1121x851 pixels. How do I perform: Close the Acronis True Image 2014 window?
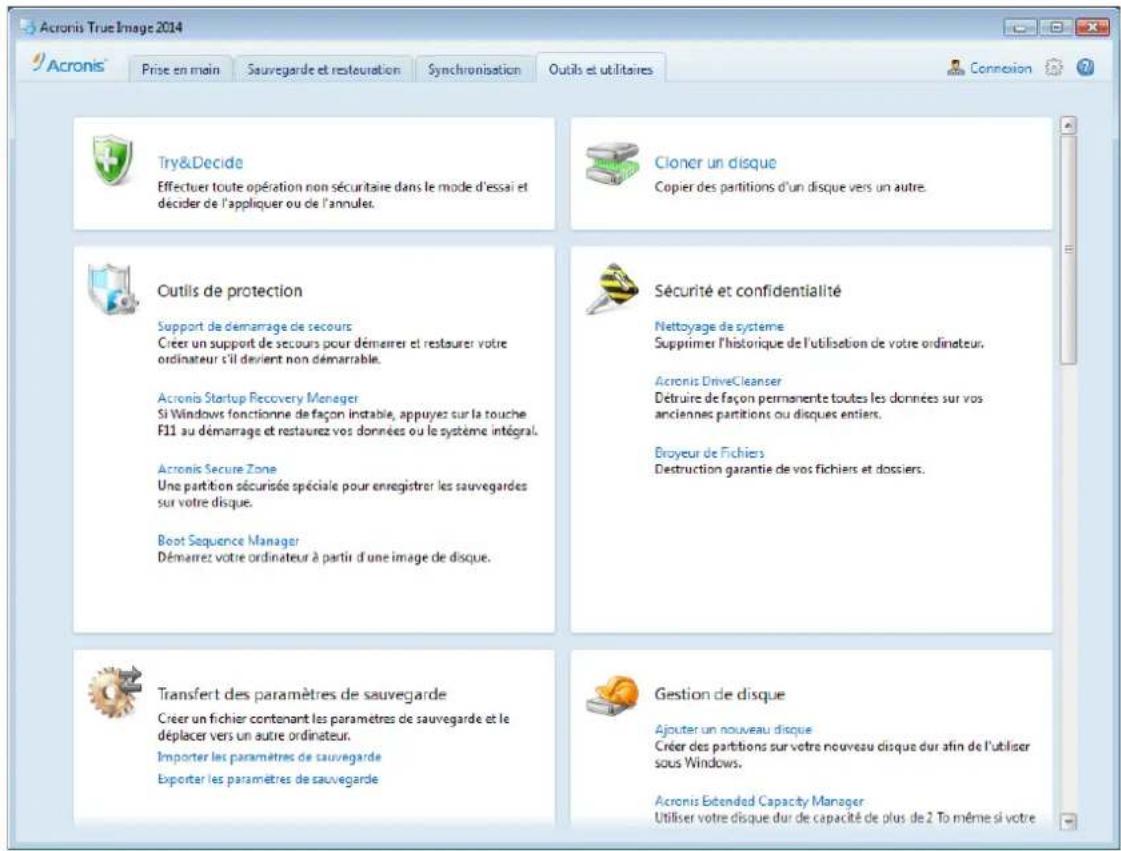point(1092,28)
